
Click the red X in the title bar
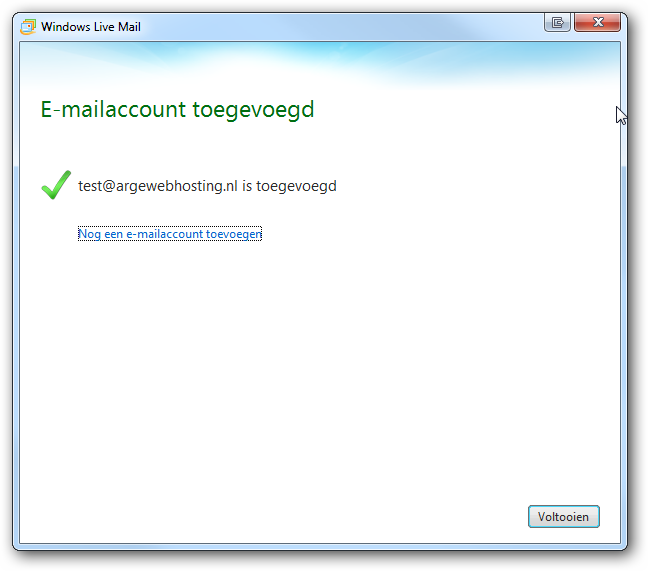coord(598,22)
